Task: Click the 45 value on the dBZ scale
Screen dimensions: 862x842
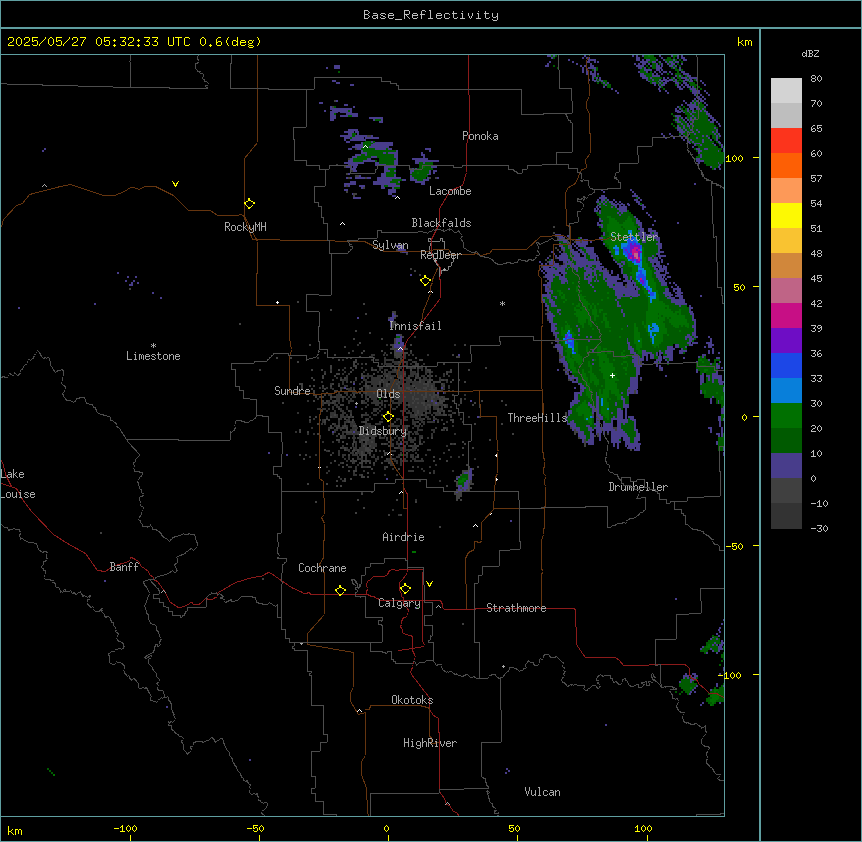Action: pos(816,279)
